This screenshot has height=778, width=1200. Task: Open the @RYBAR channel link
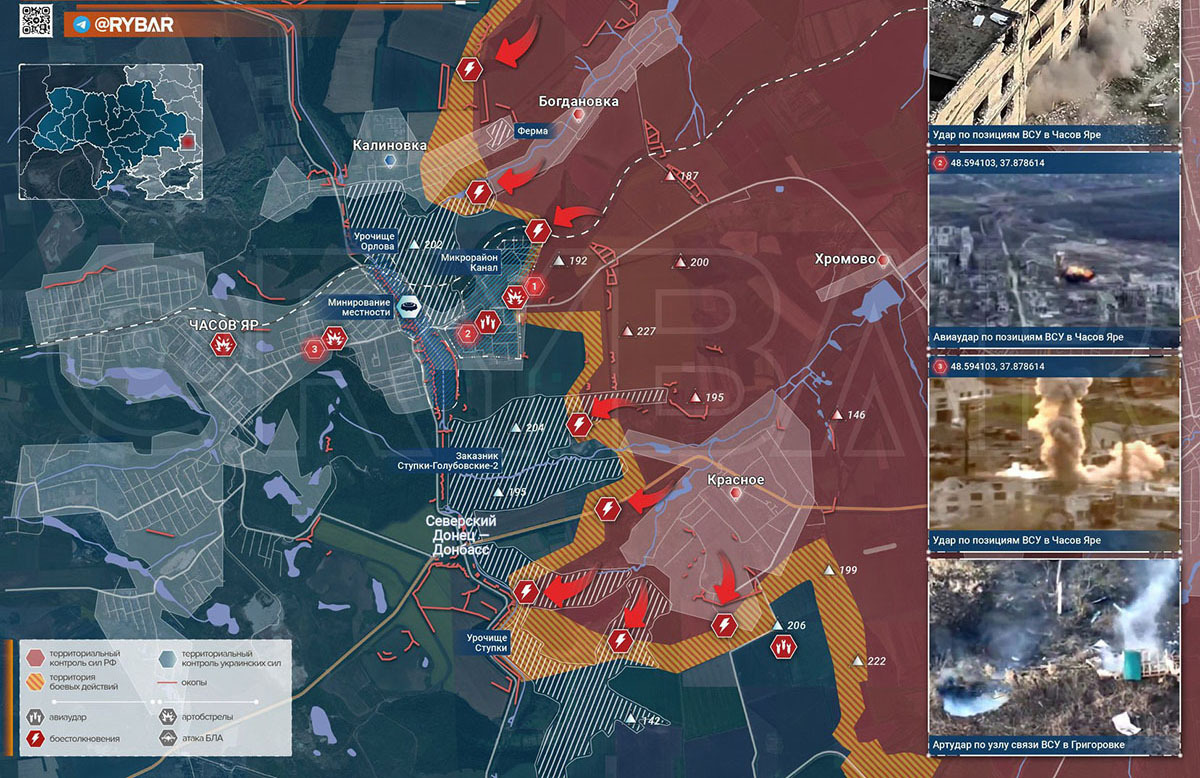click(x=122, y=24)
